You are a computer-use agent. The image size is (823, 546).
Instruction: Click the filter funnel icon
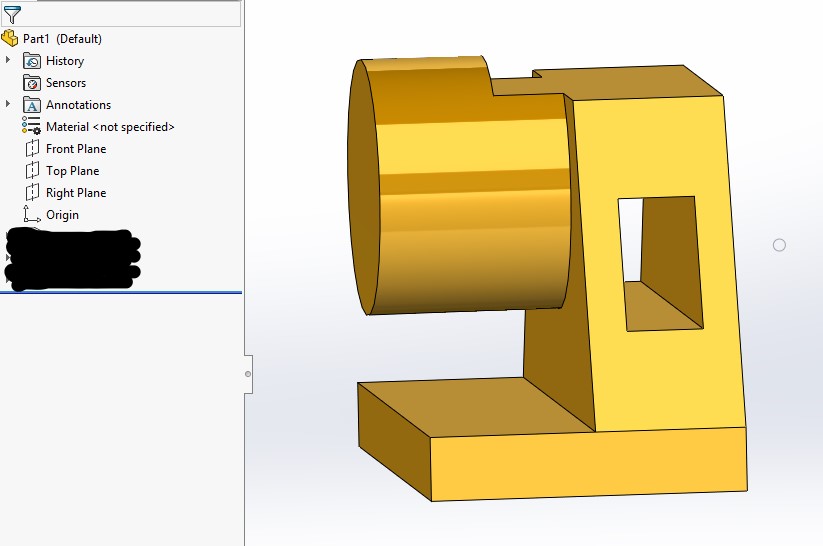[12, 14]
